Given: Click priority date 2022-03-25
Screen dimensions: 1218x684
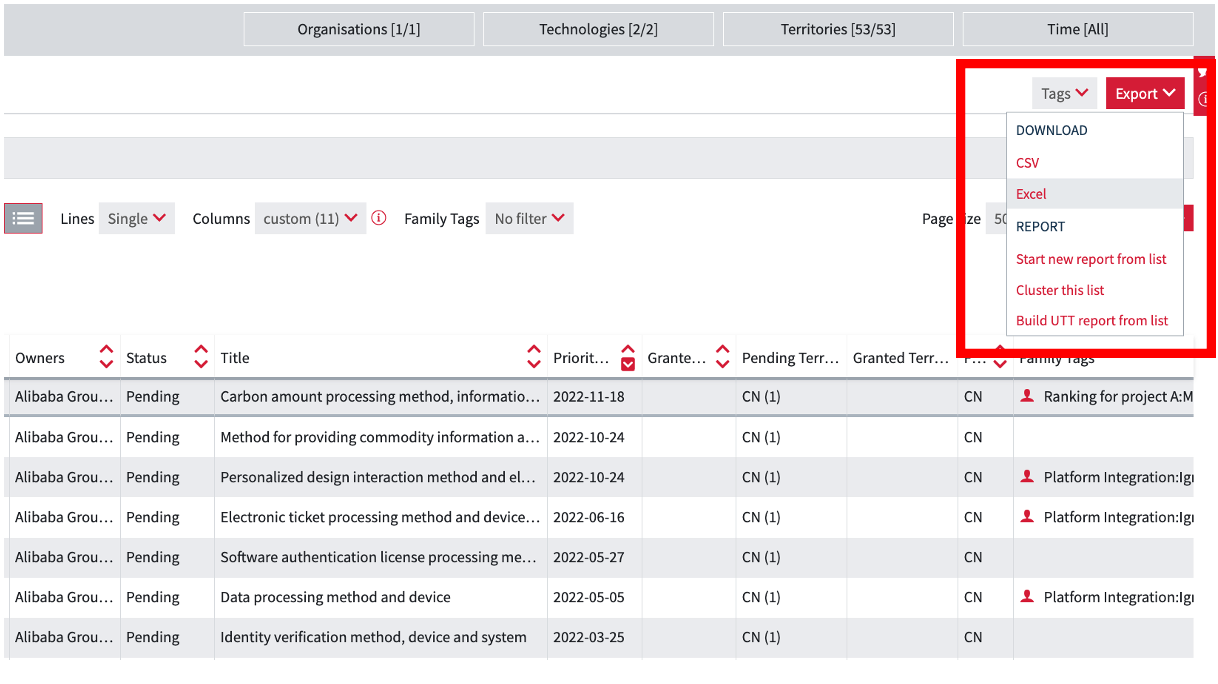Looking at the screenshot, I should coord(589,637).
